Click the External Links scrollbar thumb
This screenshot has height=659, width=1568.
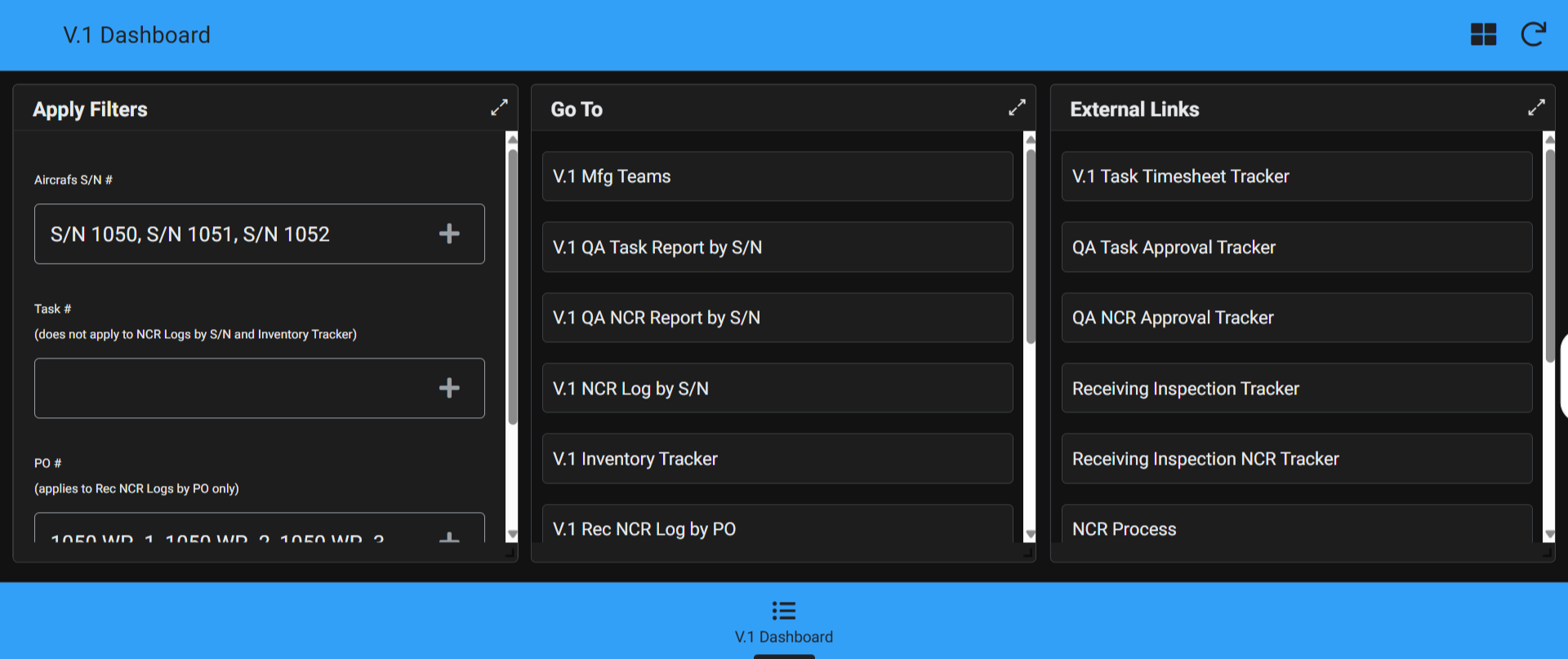coord(1550,255)
